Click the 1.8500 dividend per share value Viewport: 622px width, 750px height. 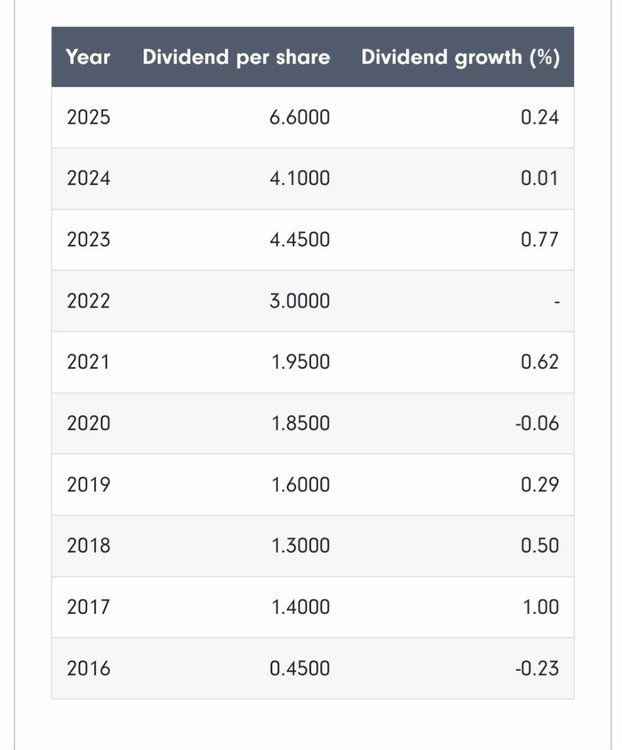[299, 423]
